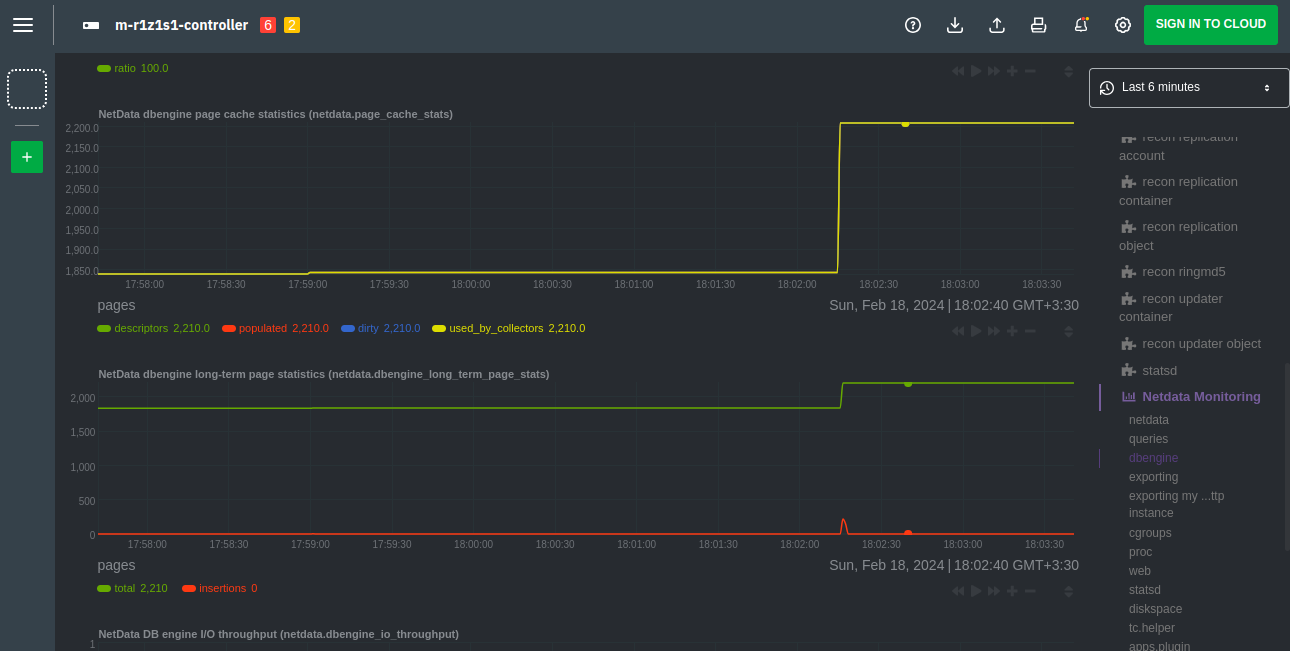Open the settings gear icon
1290x651 pixels.
1122,25
